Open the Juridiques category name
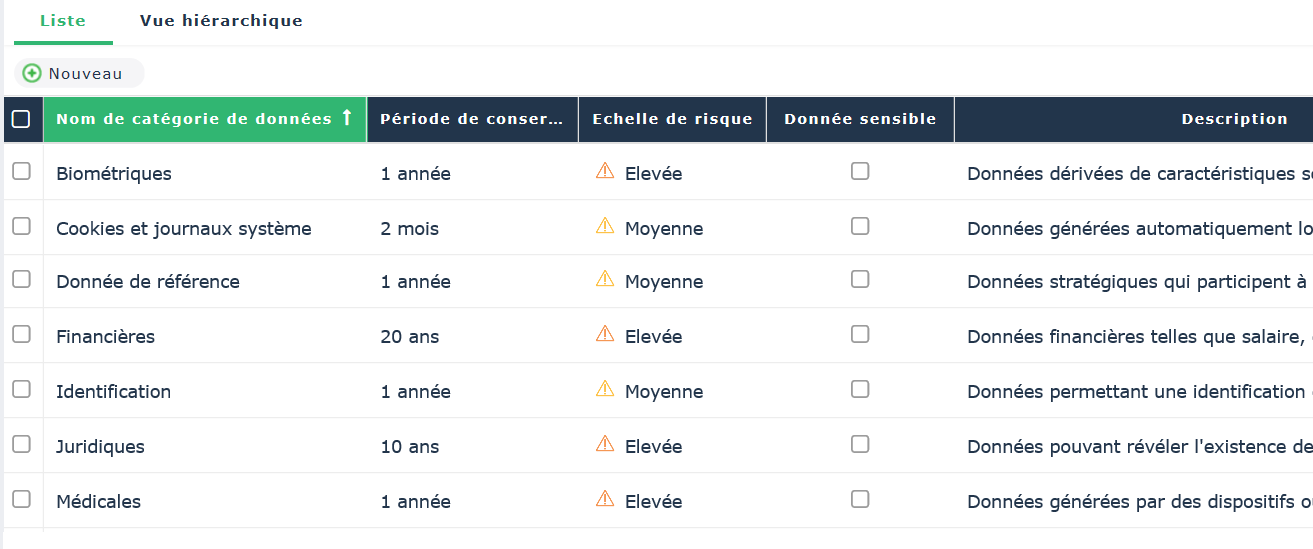 (100, 447)
